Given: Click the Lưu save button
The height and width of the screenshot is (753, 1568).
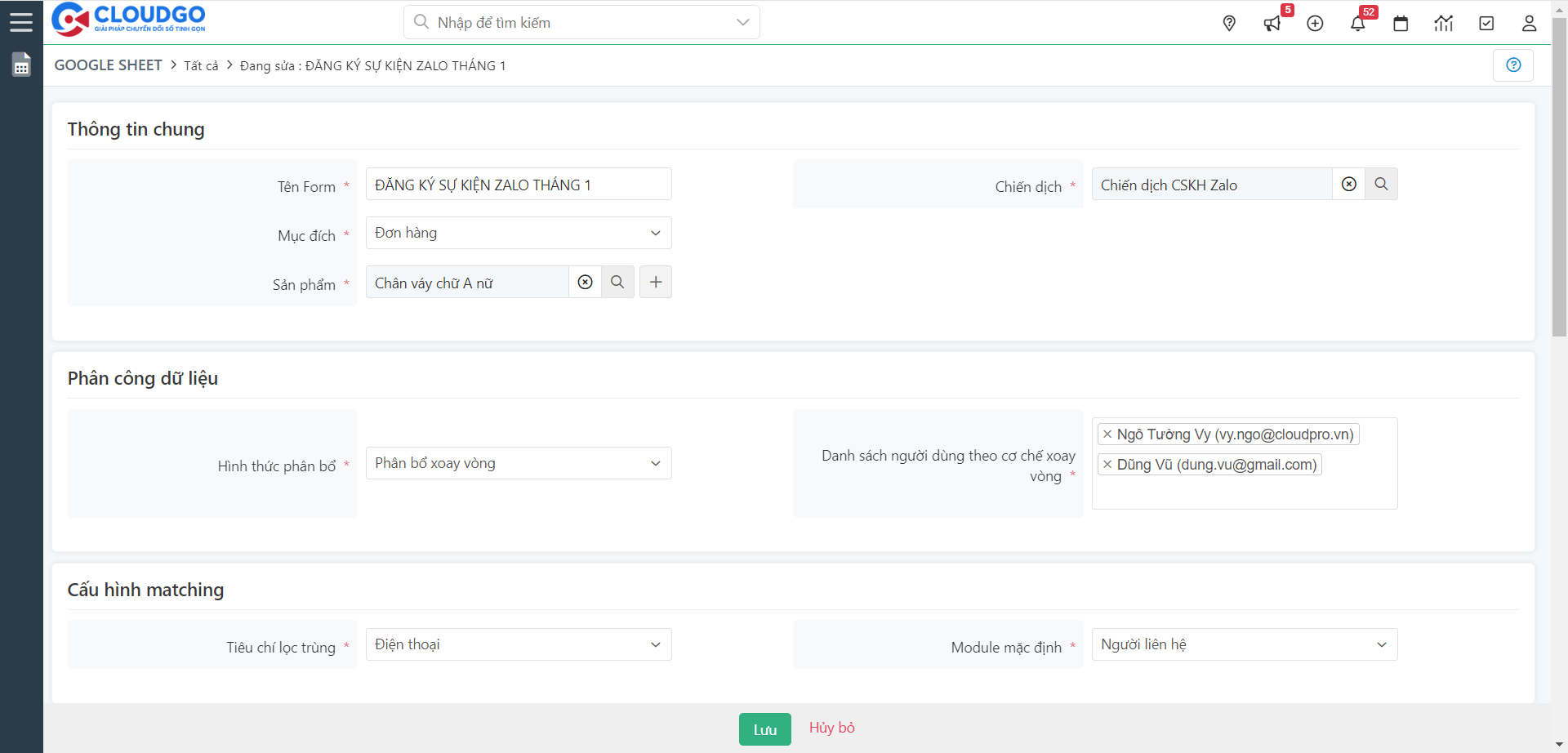Looking at the screenshot, I should coord(764,729).
